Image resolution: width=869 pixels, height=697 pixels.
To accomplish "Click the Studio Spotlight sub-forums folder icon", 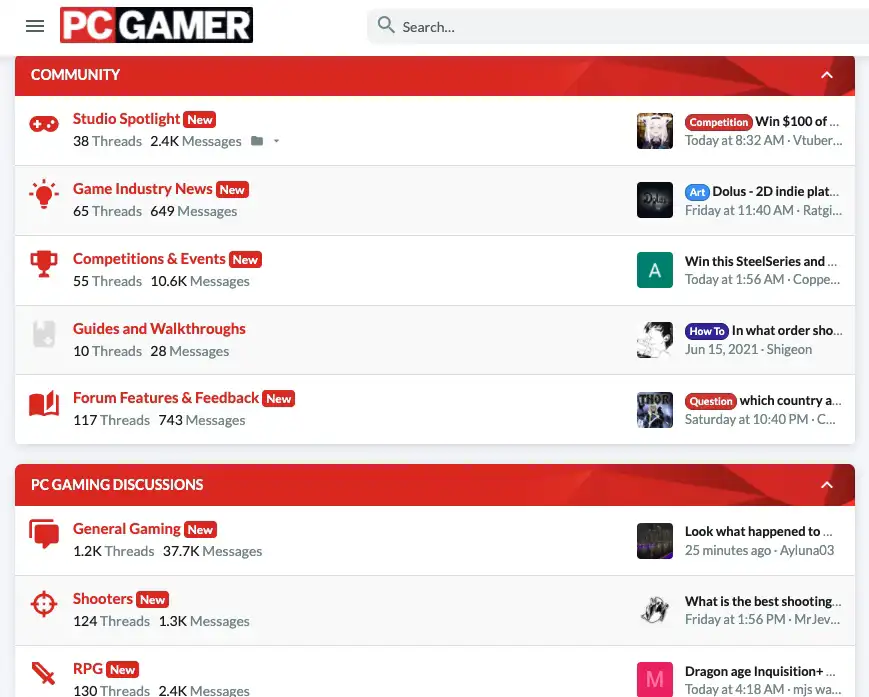I will (257, 141).
